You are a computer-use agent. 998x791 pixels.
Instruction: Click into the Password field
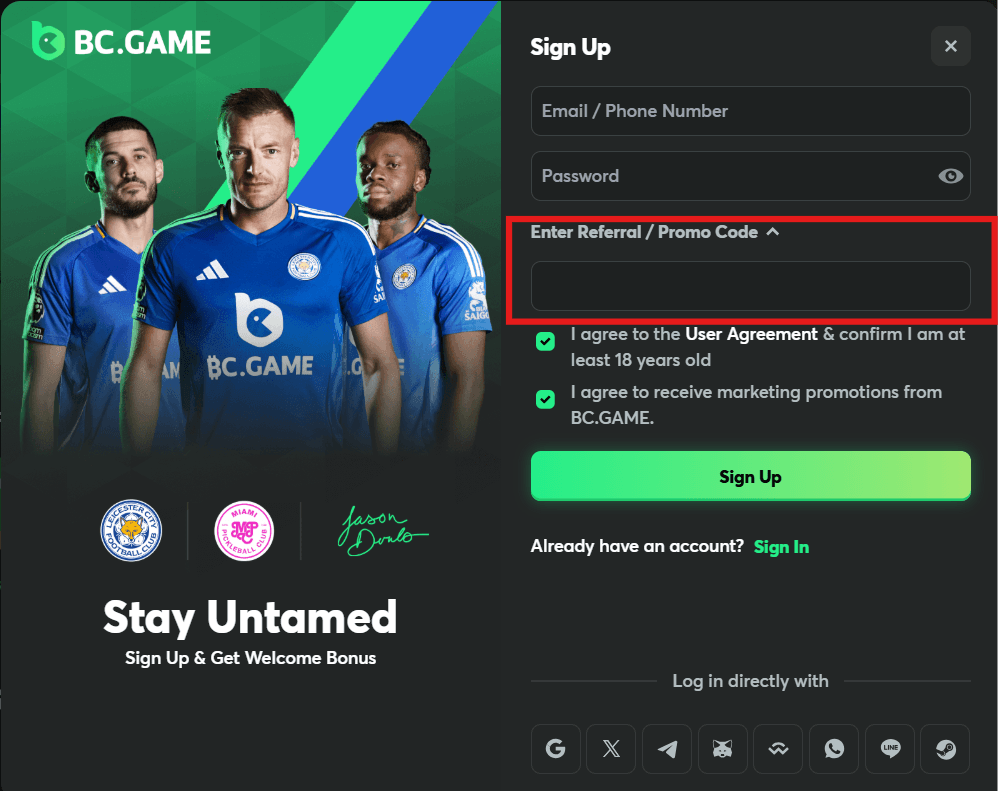click(730, 176)
